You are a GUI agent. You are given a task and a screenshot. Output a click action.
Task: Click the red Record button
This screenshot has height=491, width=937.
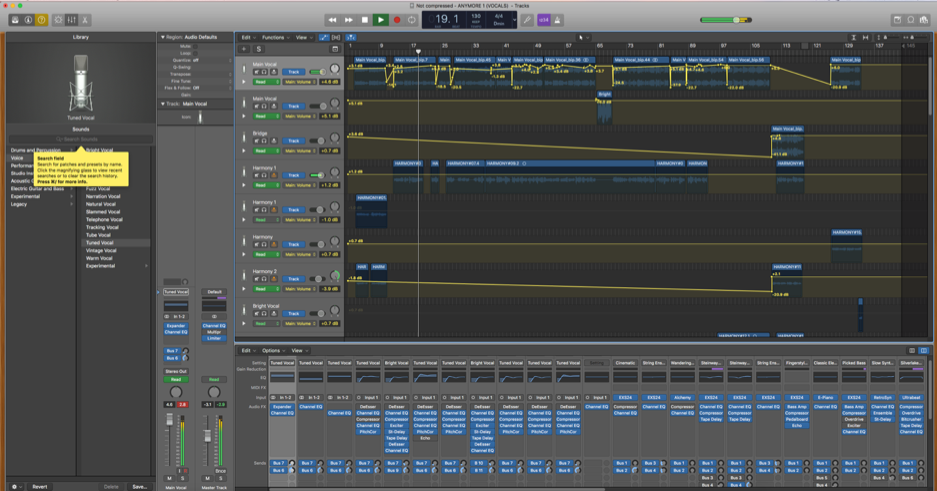396,20
